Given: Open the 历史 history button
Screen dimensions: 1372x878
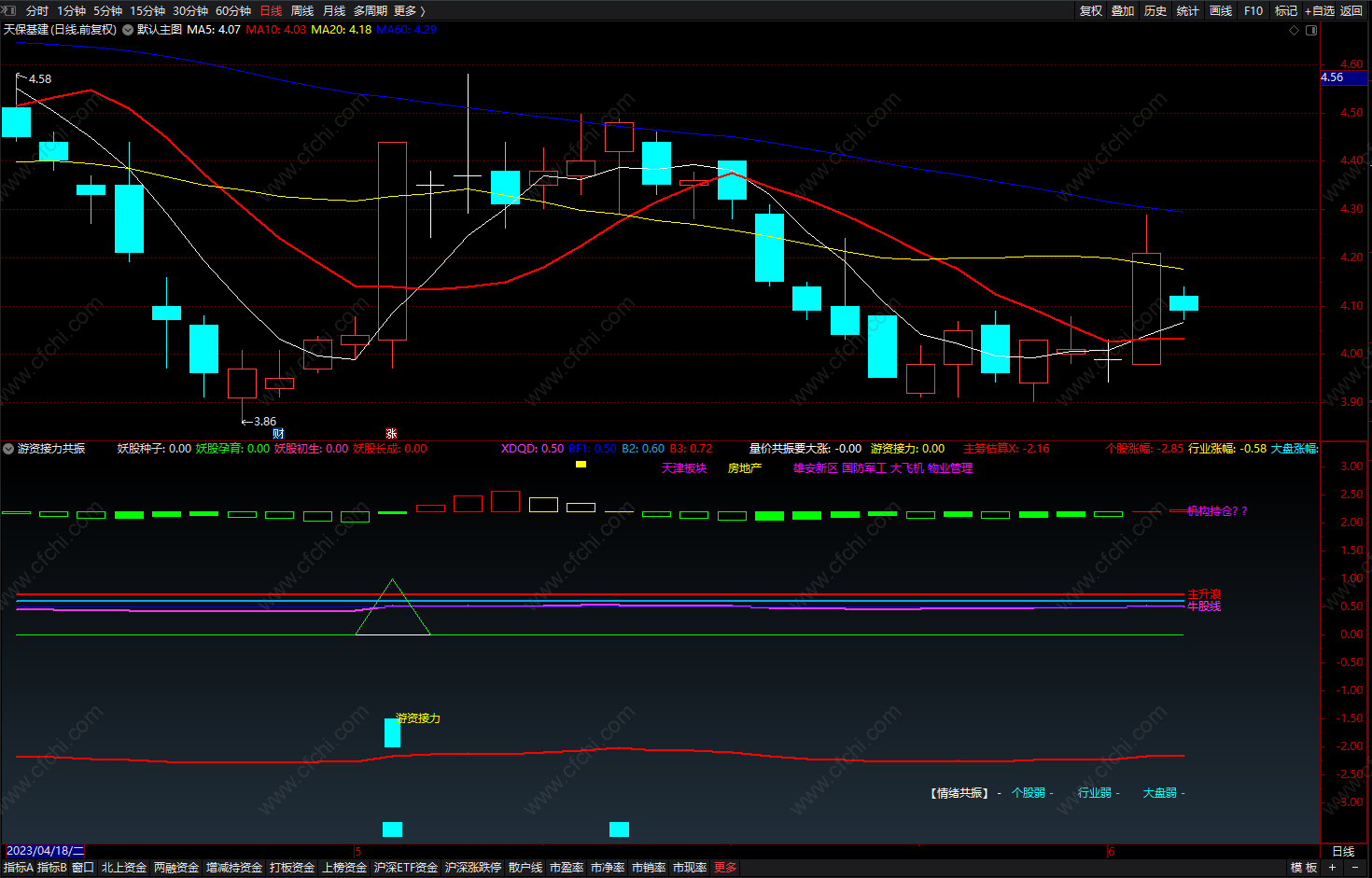Looking at the screenshot, I should [x=1155, y=10].
